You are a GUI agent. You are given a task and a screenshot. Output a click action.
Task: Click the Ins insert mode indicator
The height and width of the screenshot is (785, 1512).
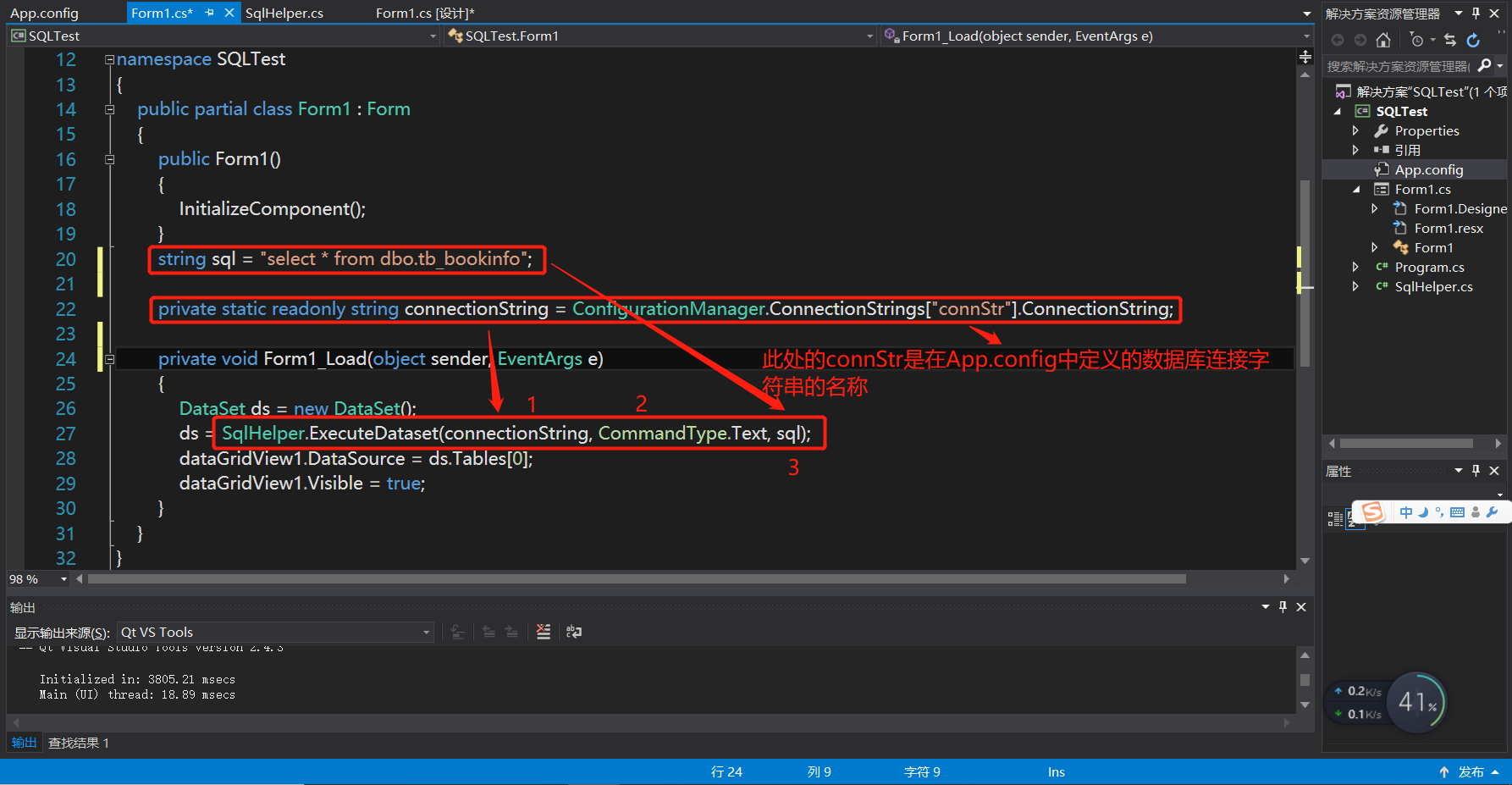pos(1056,771)
